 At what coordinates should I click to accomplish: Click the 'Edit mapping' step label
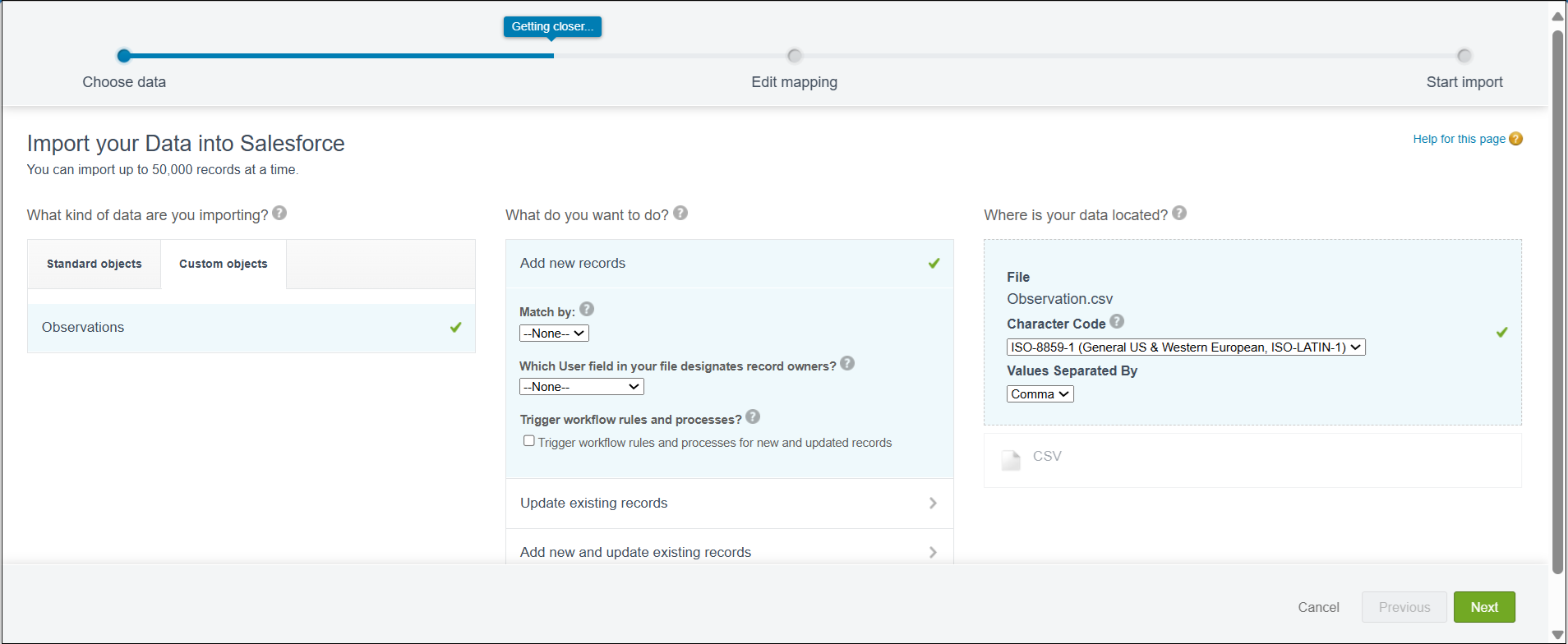(x=794, y=82)
